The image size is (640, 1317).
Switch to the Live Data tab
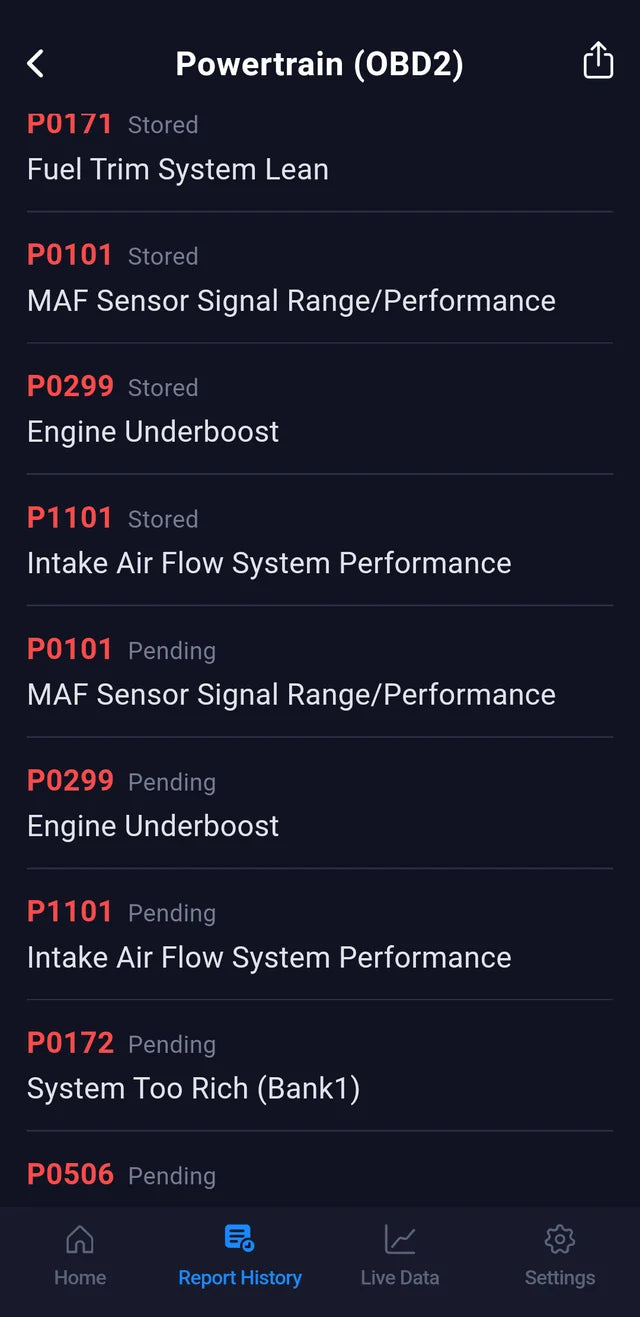pyautogui.click(x=399, y=1255)
